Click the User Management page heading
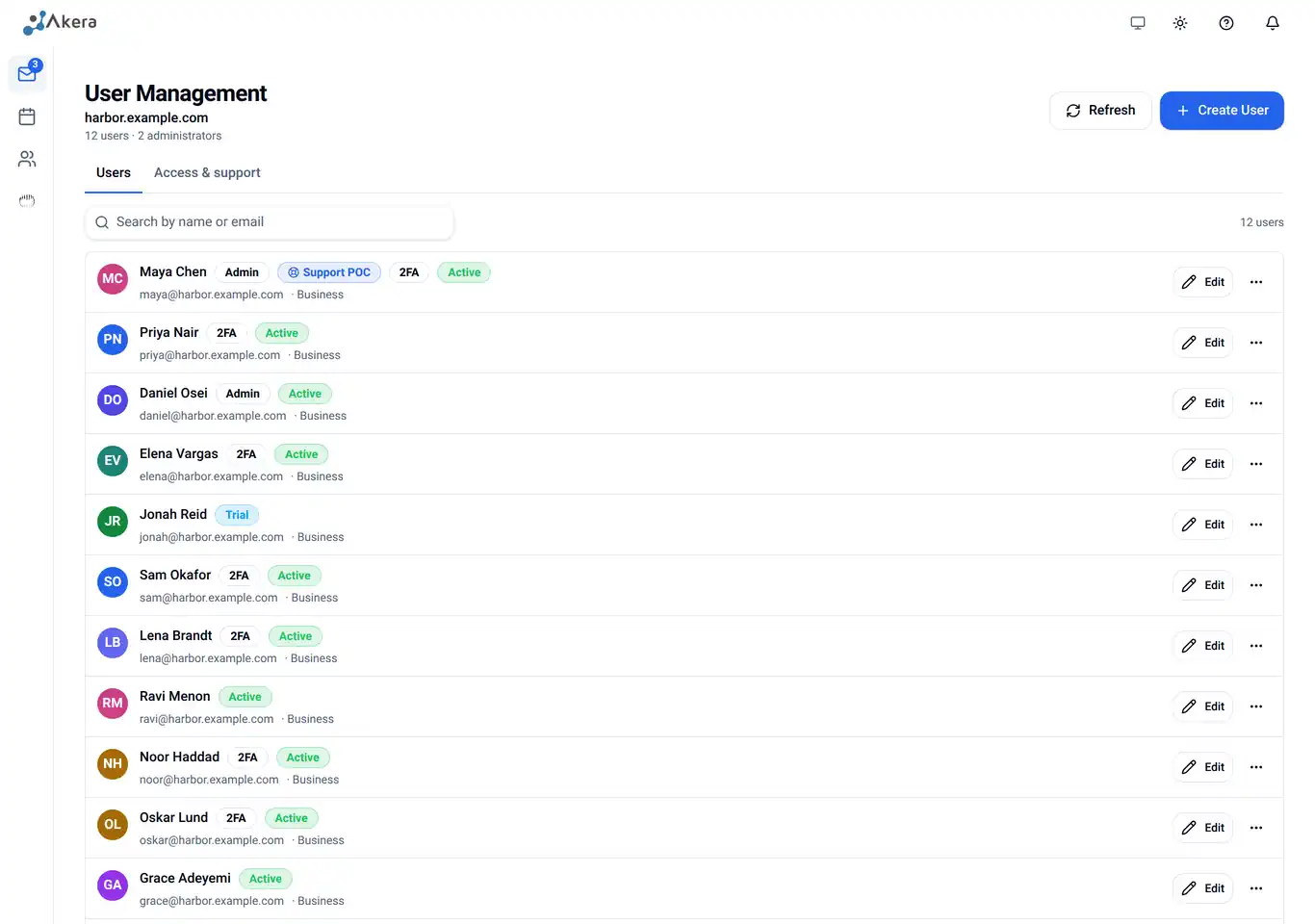The image size is (1315, 924). point(176,93)
